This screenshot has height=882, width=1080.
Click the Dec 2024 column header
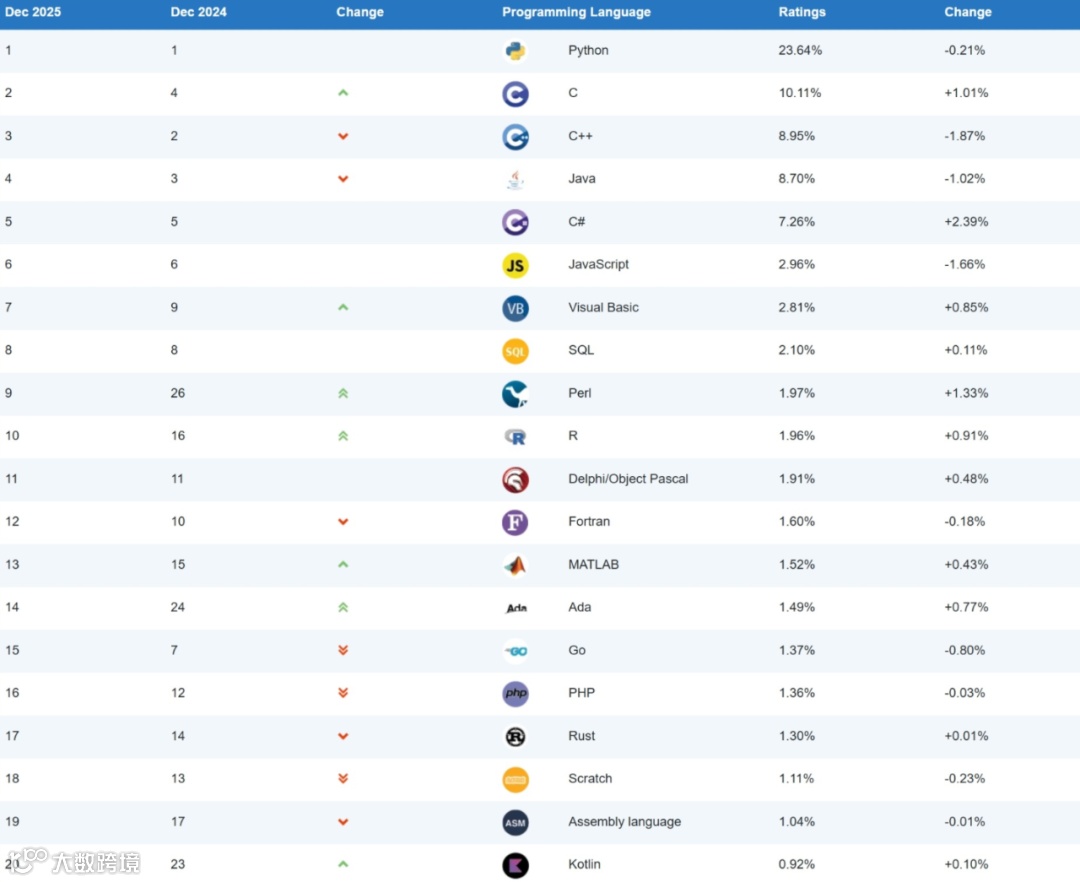point(198,12)
